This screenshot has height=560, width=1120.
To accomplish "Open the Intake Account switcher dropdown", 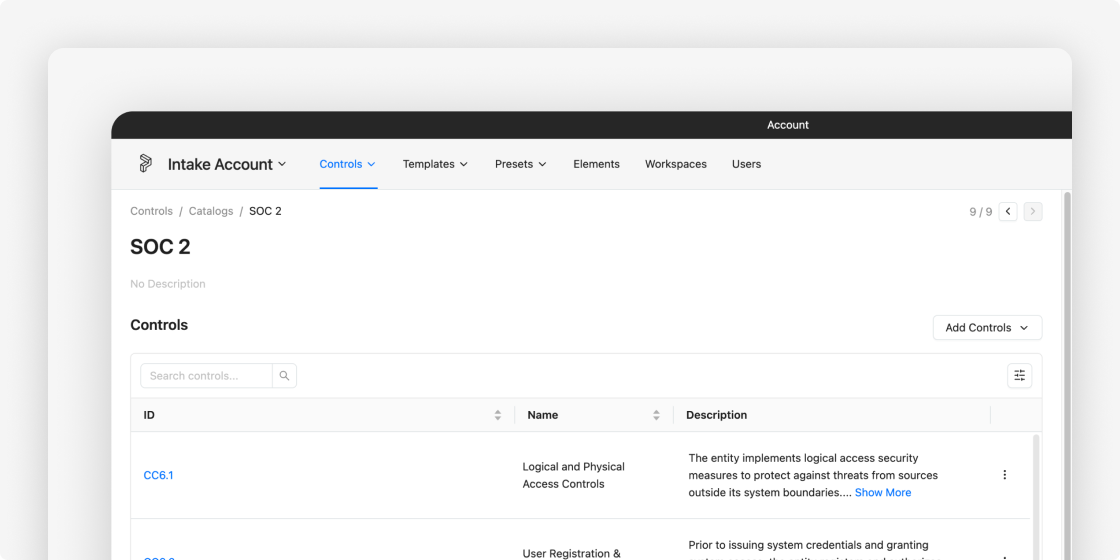I will pyautogui.click(x=227, y=164).
